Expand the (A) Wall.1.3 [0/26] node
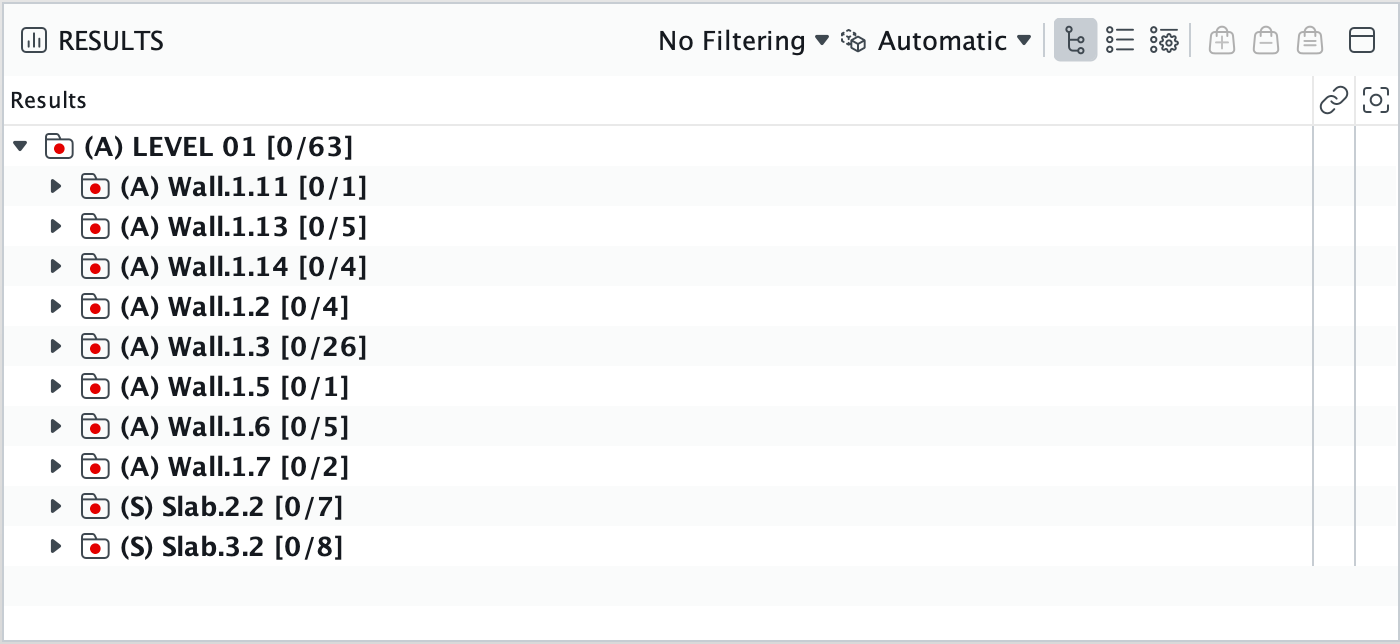1400x644 pixels. tap(56, 347)
